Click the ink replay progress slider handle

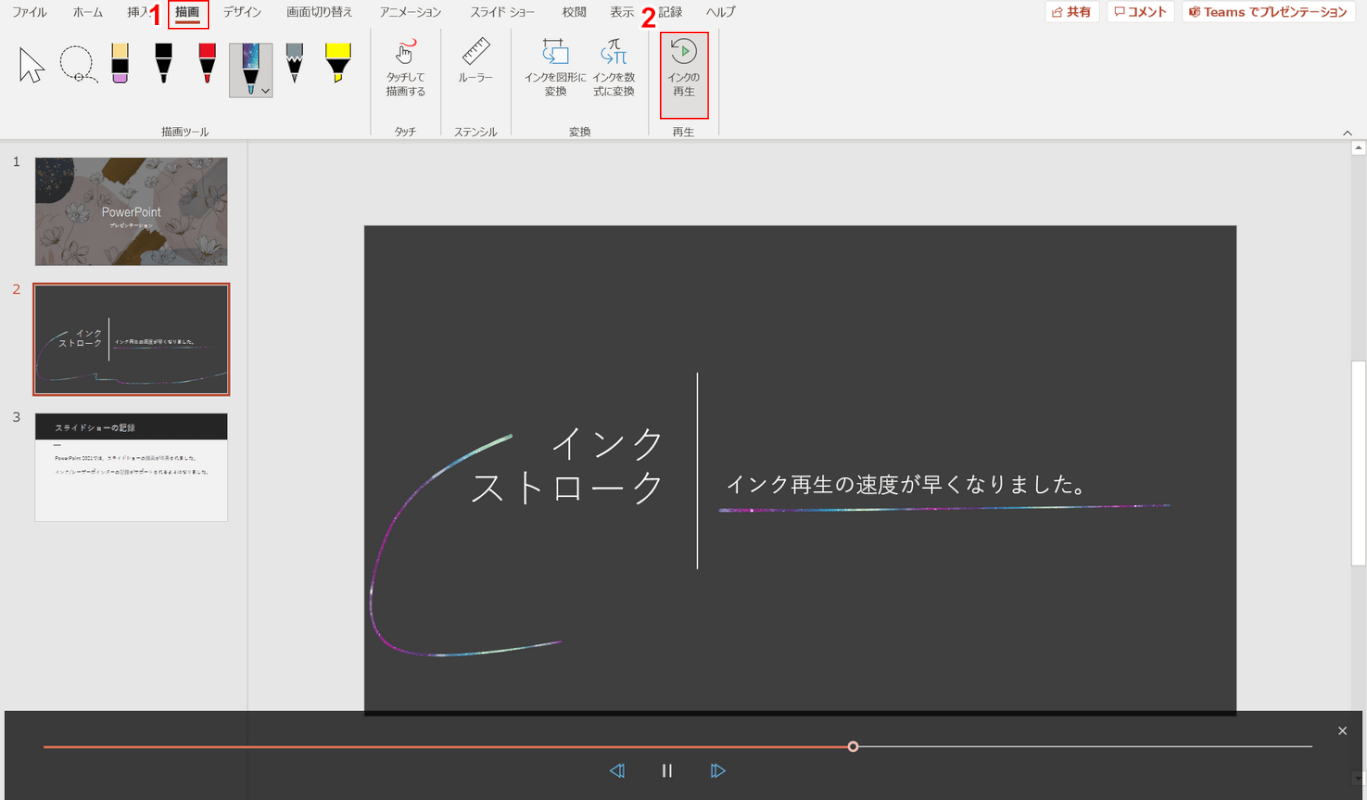(x=853, y=746)
